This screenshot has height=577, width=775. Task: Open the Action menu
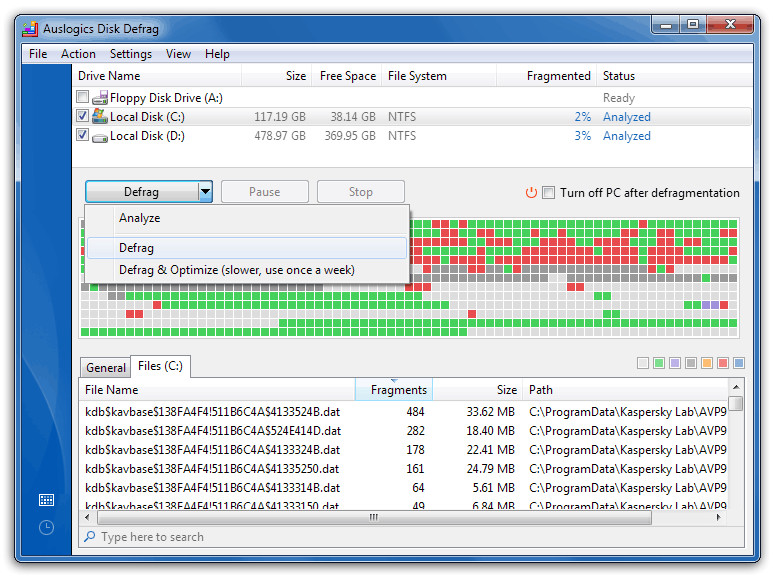[78, 53]
